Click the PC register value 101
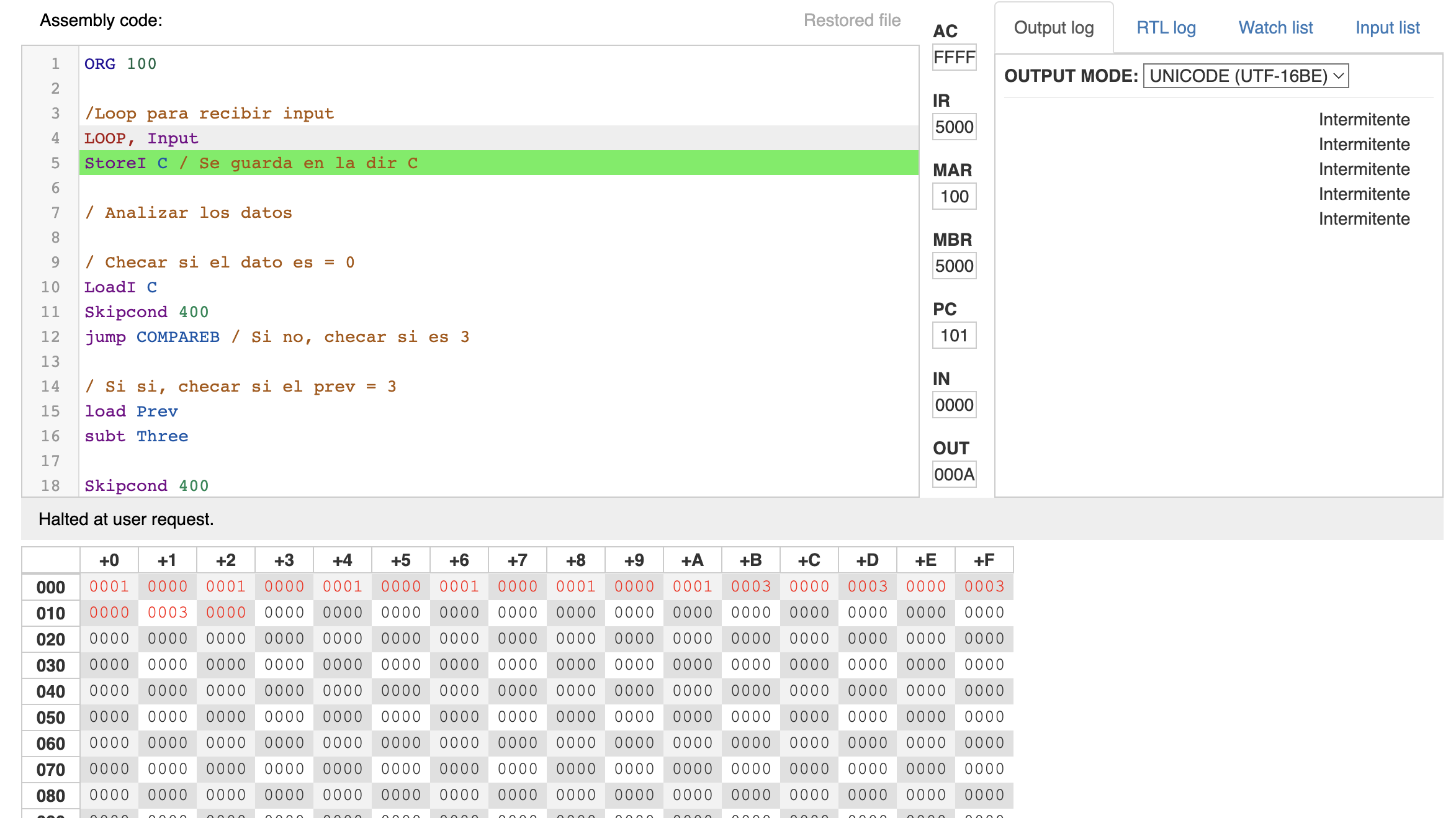The height and width of the screenshot is (818, 1456). 954,336
